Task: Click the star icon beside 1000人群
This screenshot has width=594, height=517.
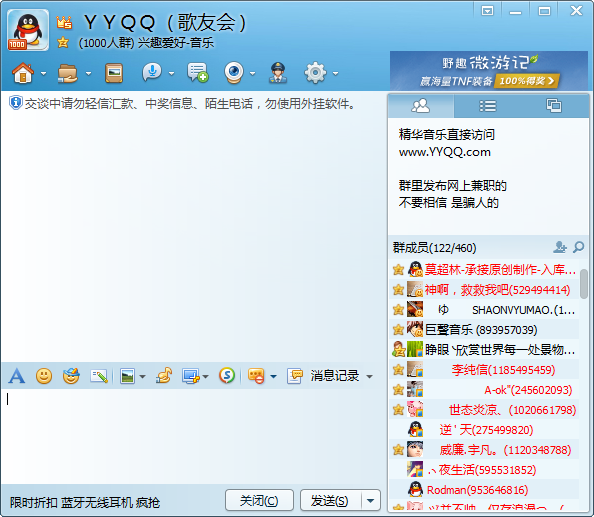Action: click(63, 42)
